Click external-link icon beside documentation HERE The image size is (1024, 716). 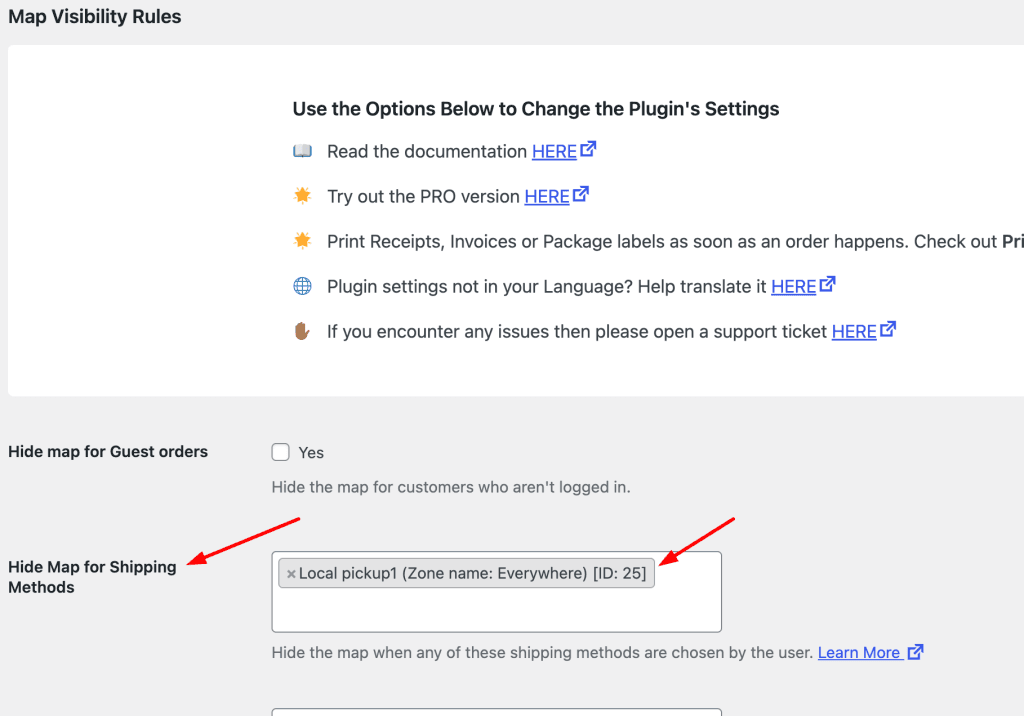(589, 150)
